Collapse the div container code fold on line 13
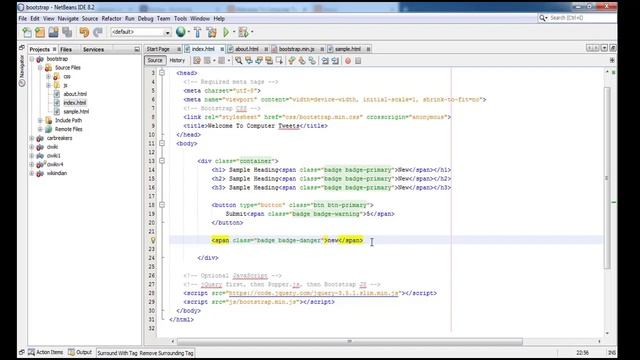 coord(162,161)
